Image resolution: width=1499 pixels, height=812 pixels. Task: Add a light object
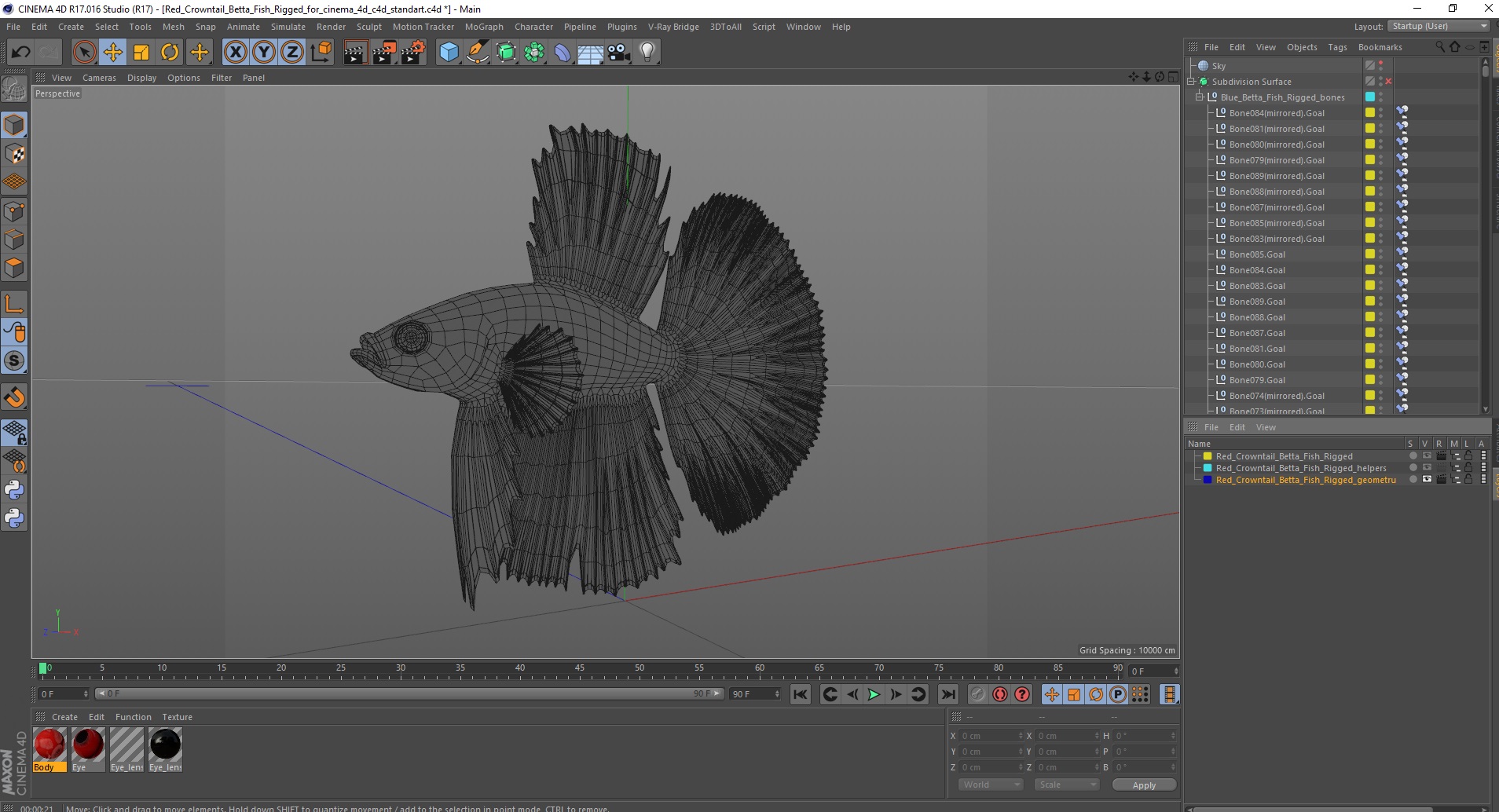click(x=647, y=53)
